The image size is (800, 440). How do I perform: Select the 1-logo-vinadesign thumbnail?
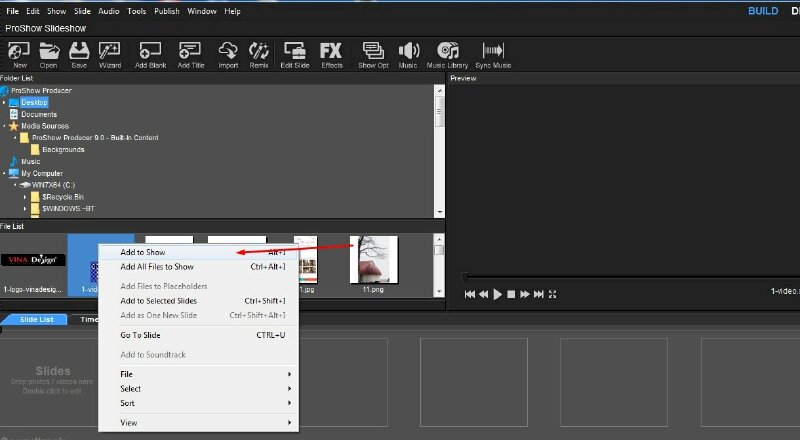point(33,265)
